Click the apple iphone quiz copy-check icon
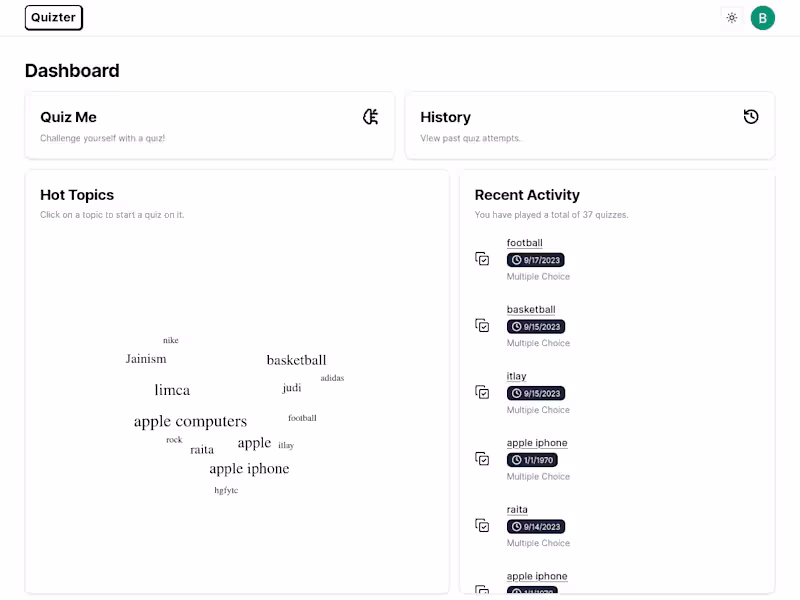This screenshot has width=800, height=600. tap(482, 459)
